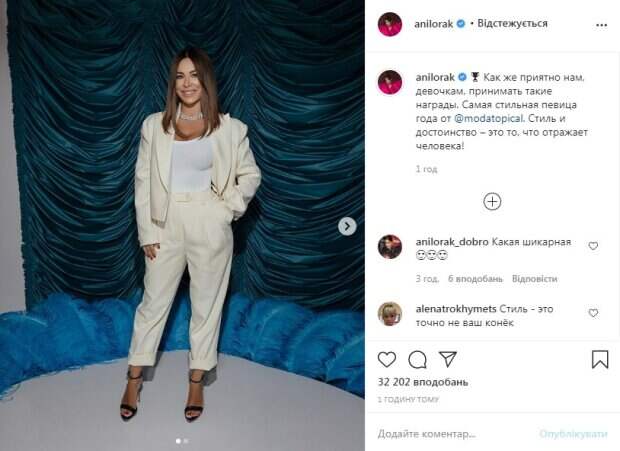620x451 pixels.
Task: Like alenatrokhymets' comment heart
Action: [593, 313]
